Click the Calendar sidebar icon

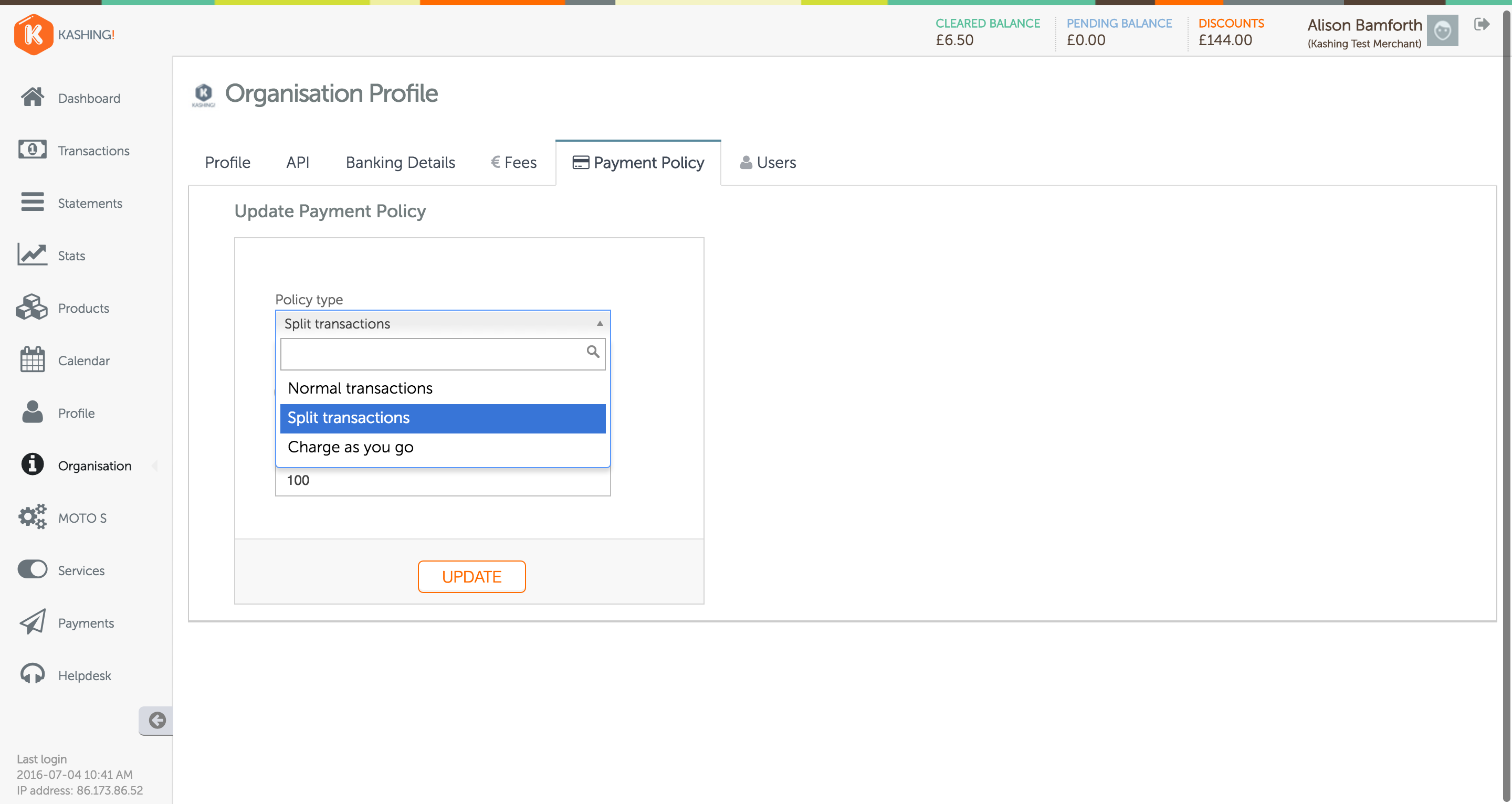pyautogui.click(x=32, y=359)
